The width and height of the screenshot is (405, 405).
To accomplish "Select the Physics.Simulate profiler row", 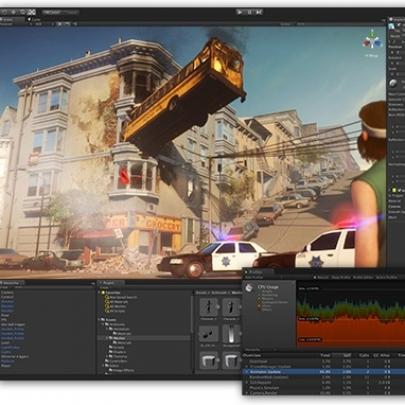I will click(x=323, y=388).
